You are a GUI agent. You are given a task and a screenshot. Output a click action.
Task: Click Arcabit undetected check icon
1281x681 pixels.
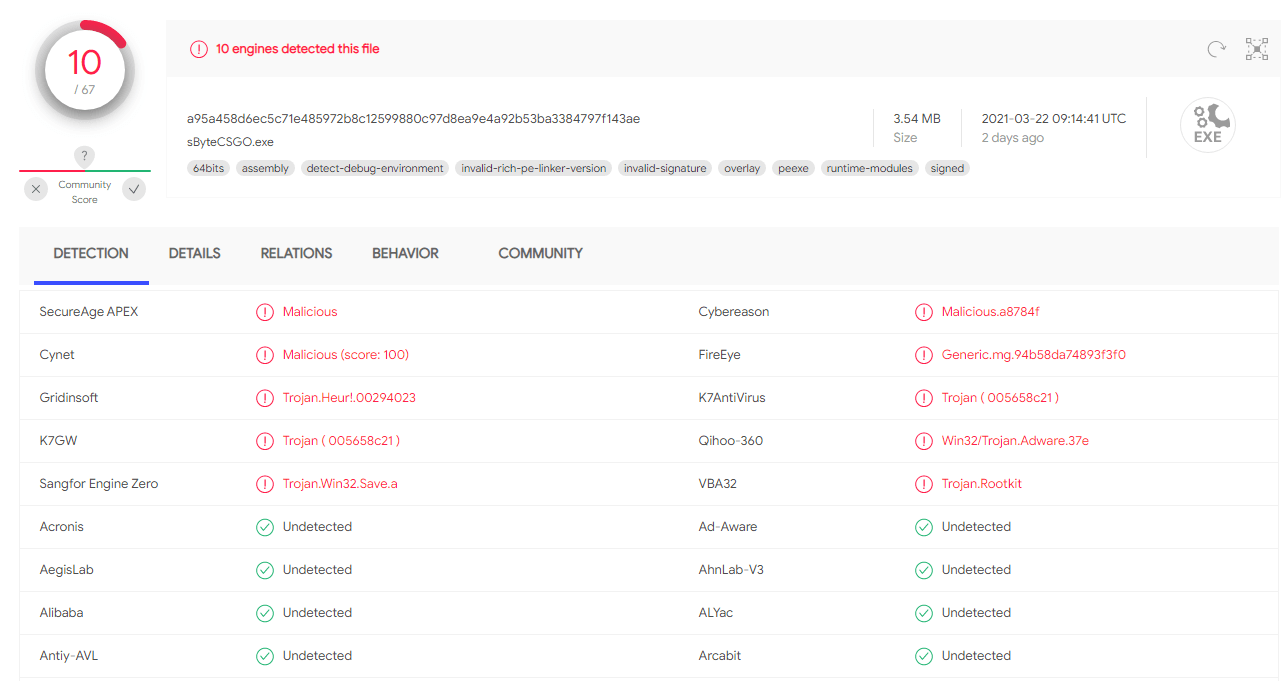(924, 656)
